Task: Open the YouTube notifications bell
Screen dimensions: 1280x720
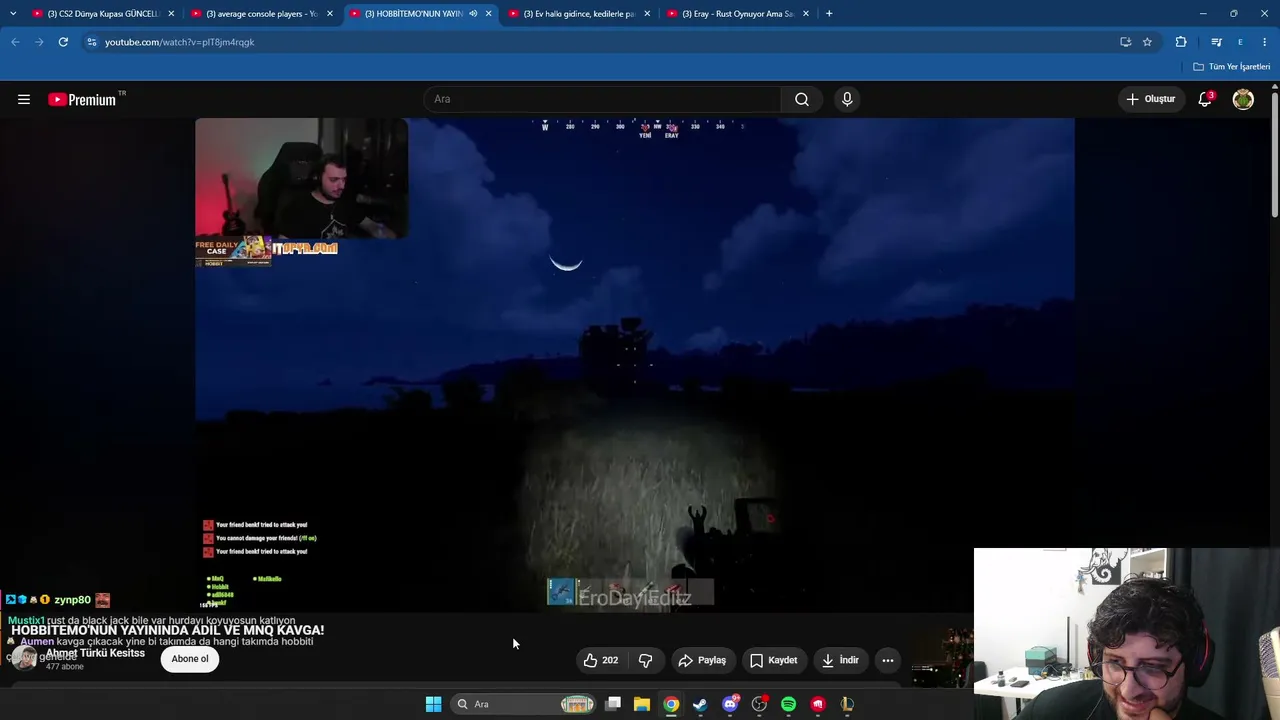Action: tap(1205, 99)
